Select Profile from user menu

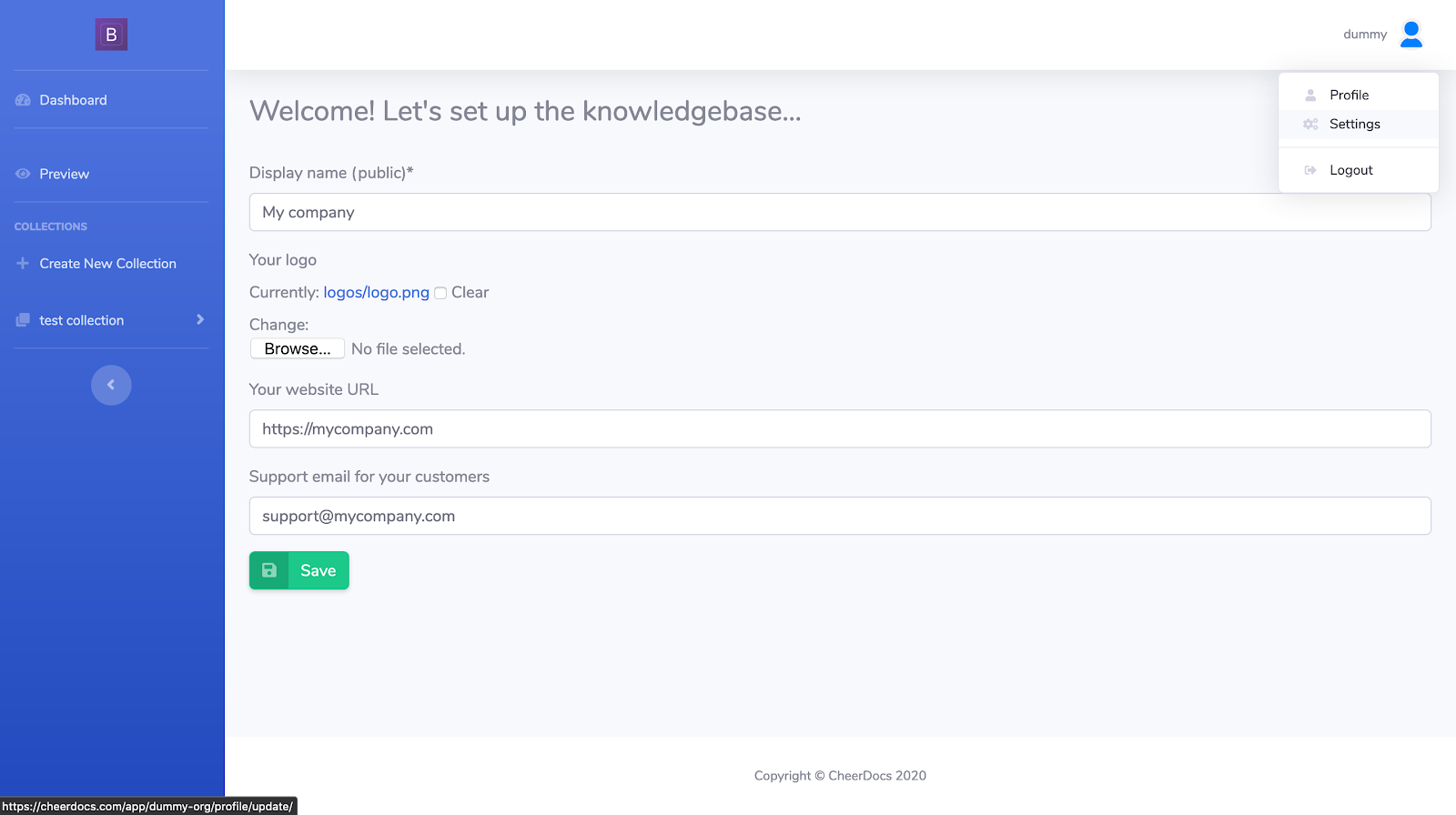[1349, 95]
